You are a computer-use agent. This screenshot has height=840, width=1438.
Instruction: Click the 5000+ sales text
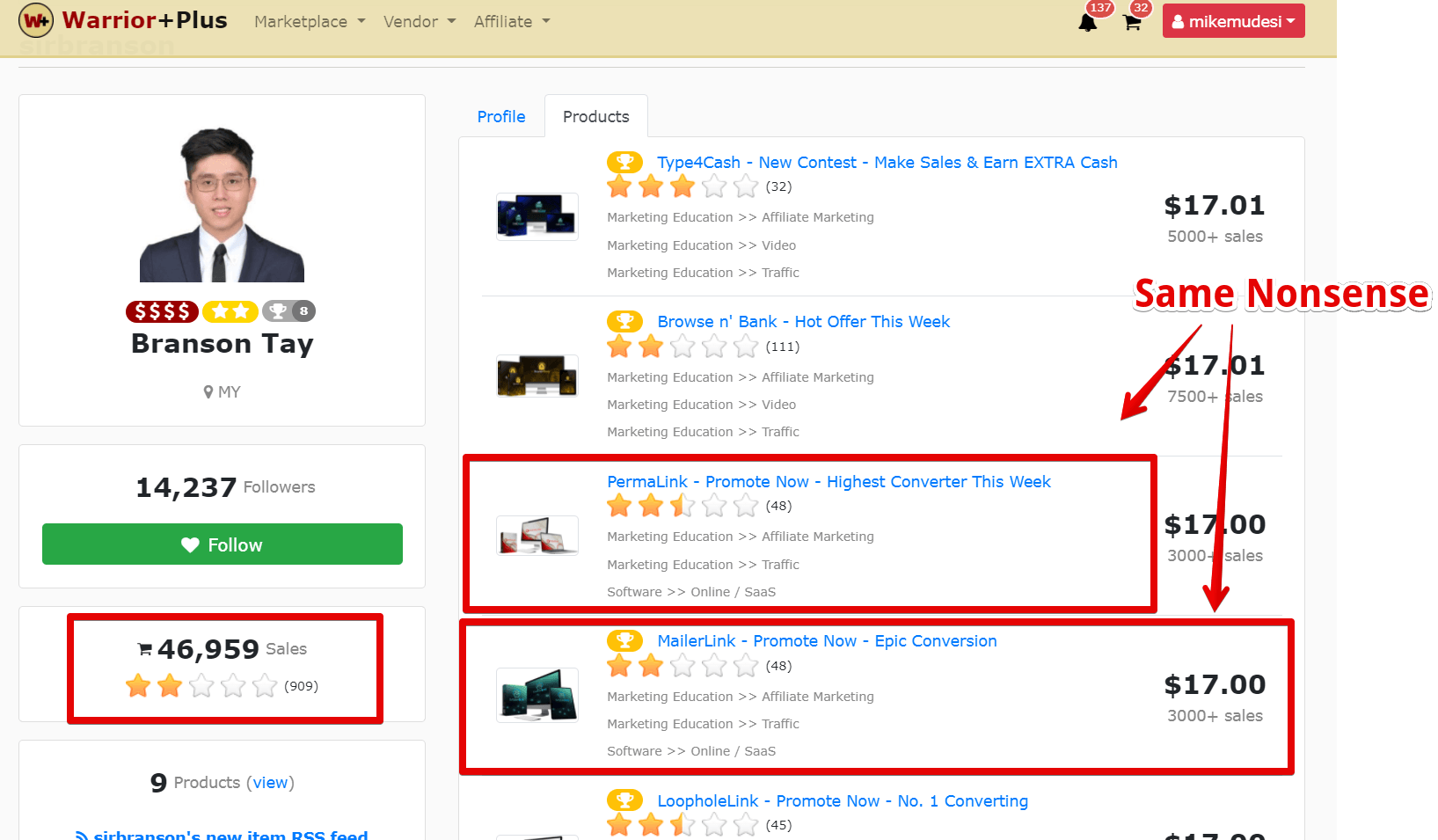point(1215,237)
